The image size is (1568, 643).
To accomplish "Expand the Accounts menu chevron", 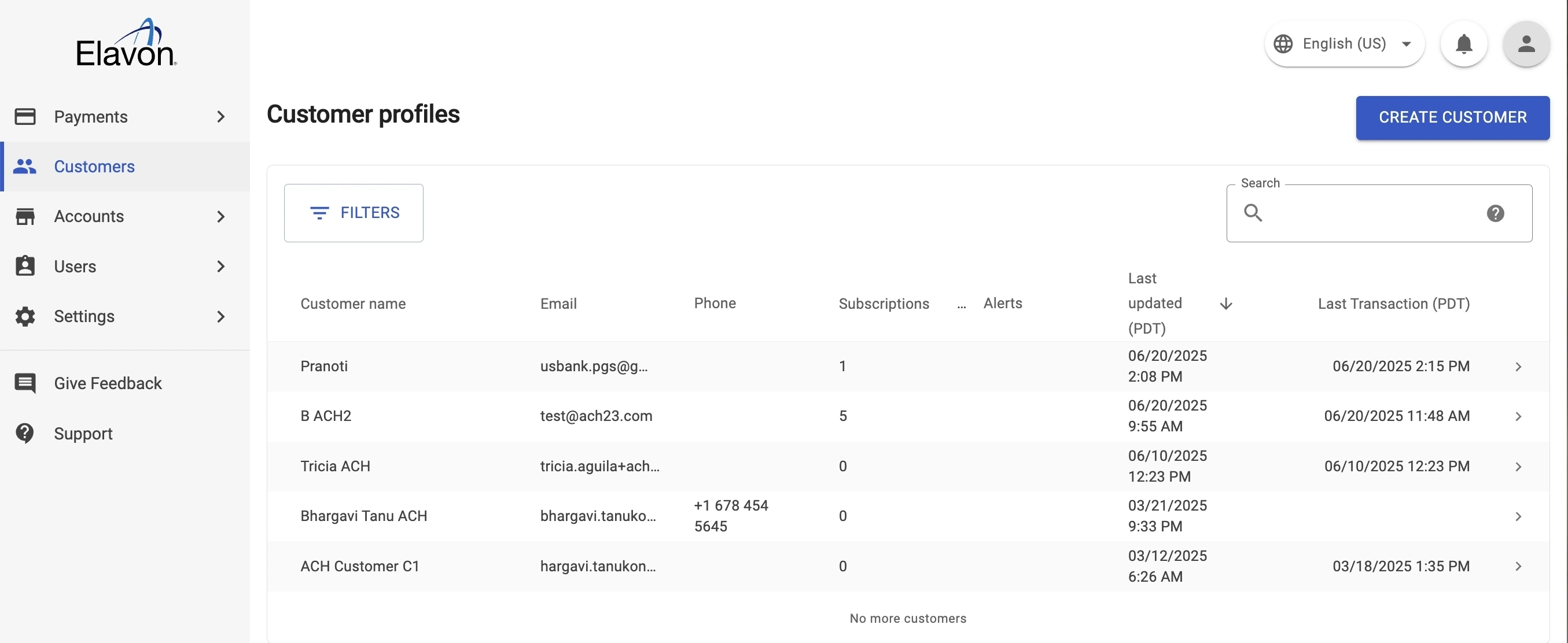I will [x=221, y=217].
